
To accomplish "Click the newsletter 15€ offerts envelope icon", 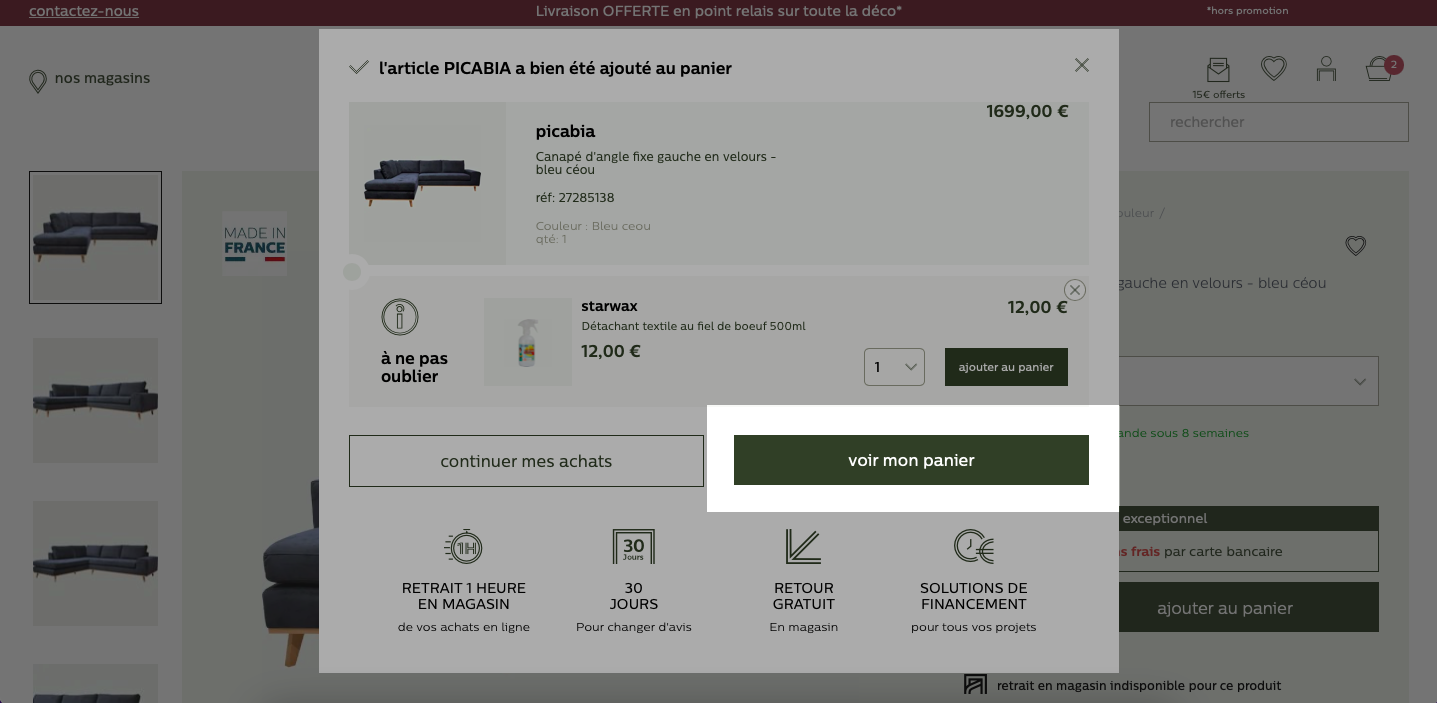I will tap(1218, 69).
